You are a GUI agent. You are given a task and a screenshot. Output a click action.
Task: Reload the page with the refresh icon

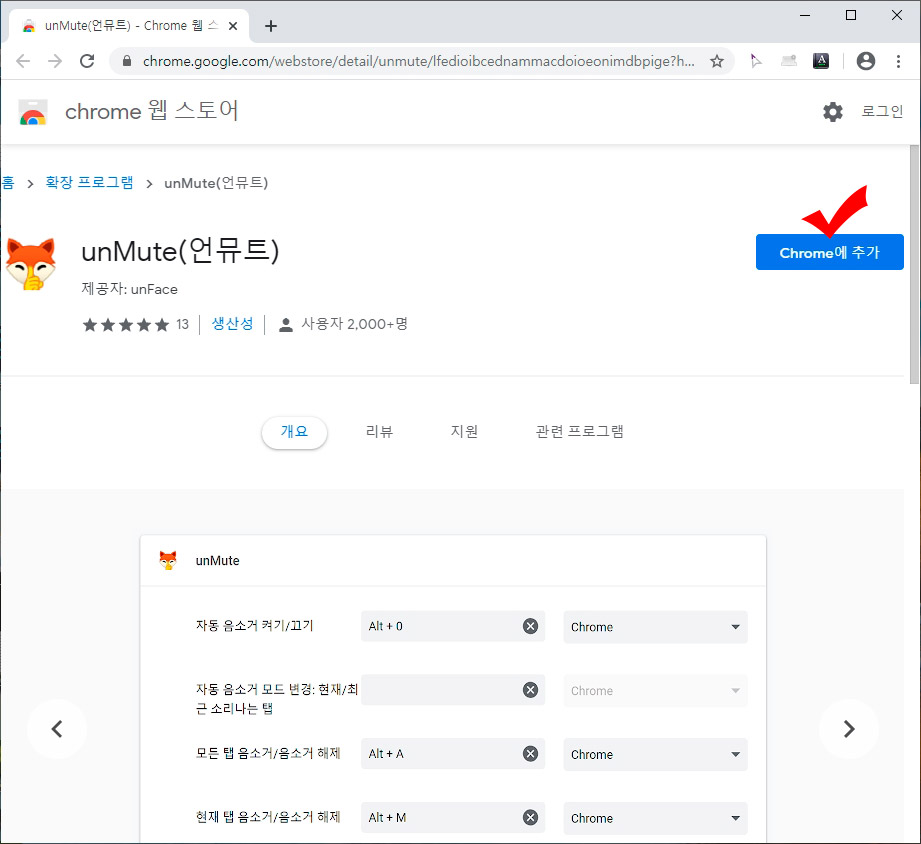click(x=87, y=61)
